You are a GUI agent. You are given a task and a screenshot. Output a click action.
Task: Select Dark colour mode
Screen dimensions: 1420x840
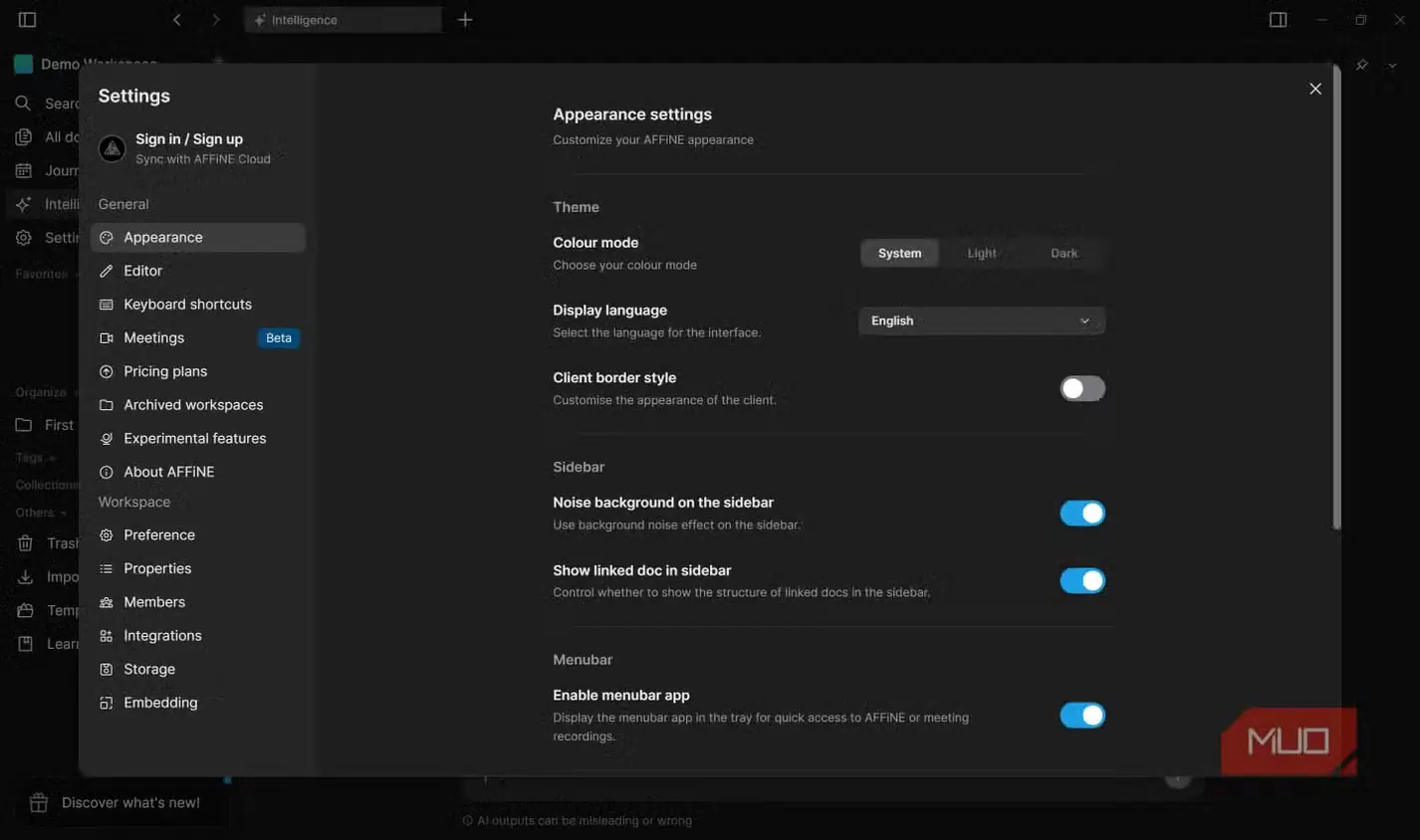point(1064,254)
